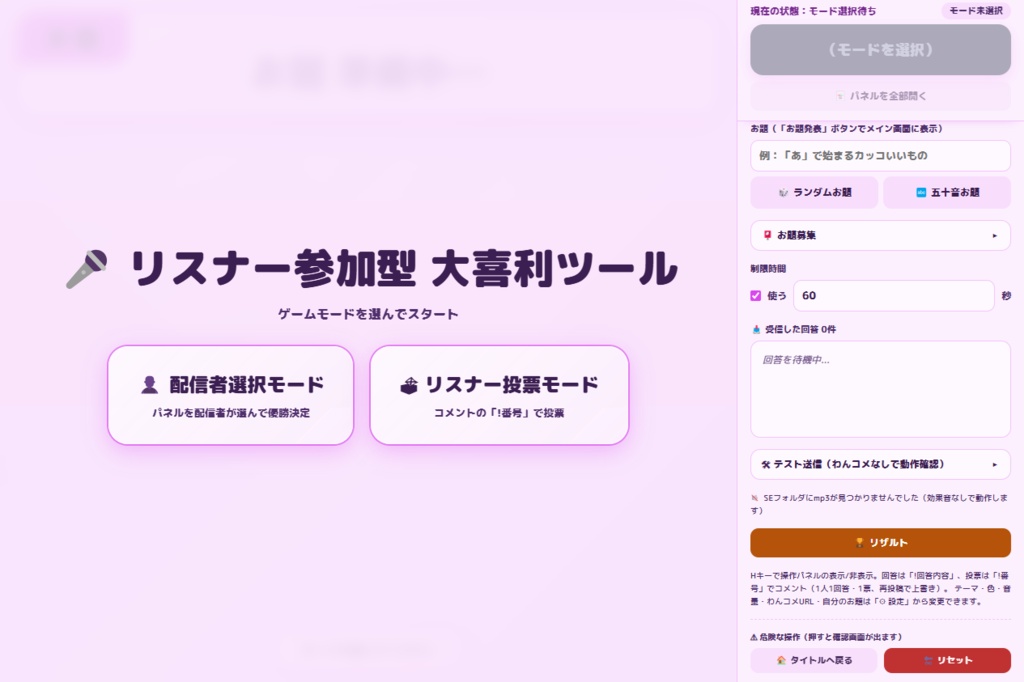This screenshot has width=1024, height=682.
Task: Click the microphone icon beside the title
Action: [87, 268]
